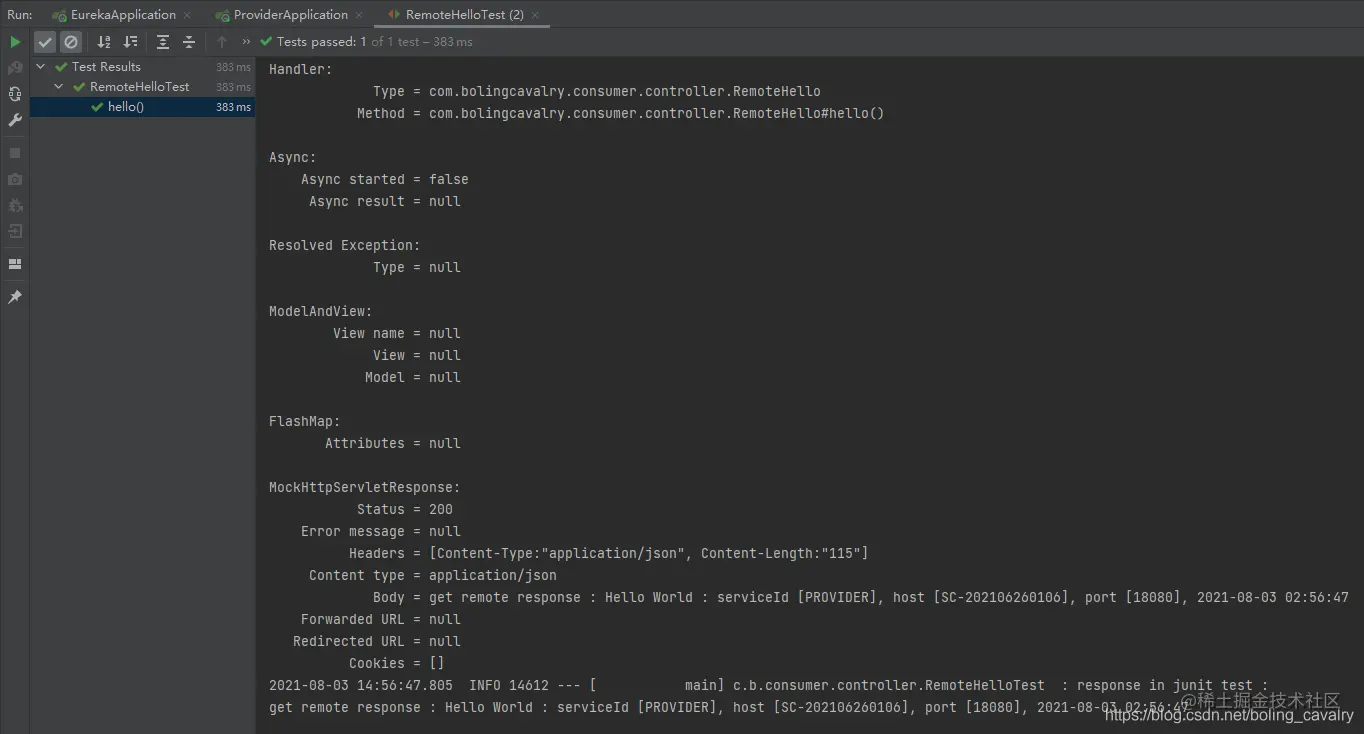Click 'Attributes = null' line
Image resolution: width=1364 pixels, height=734 pixels.
tap(393, 443)
